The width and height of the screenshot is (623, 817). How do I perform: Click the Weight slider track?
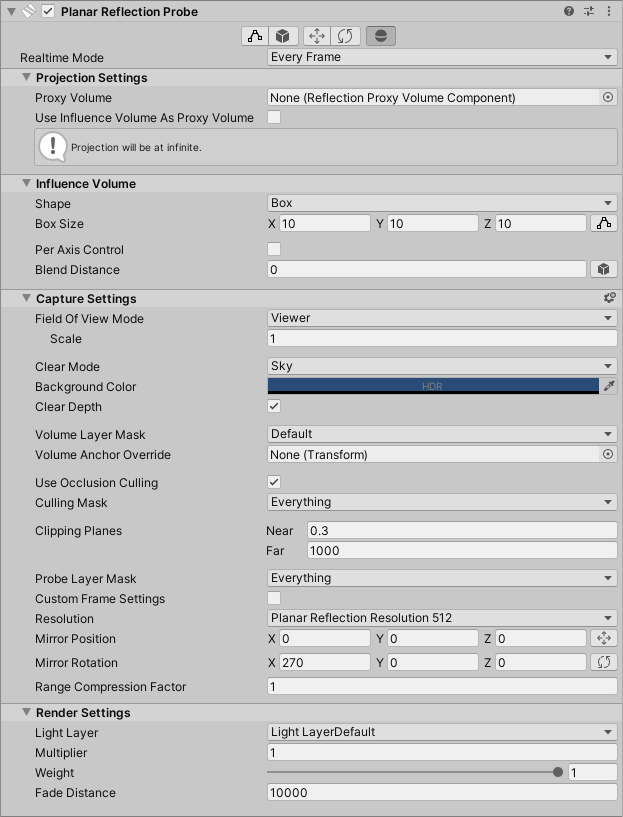(412, 772)
